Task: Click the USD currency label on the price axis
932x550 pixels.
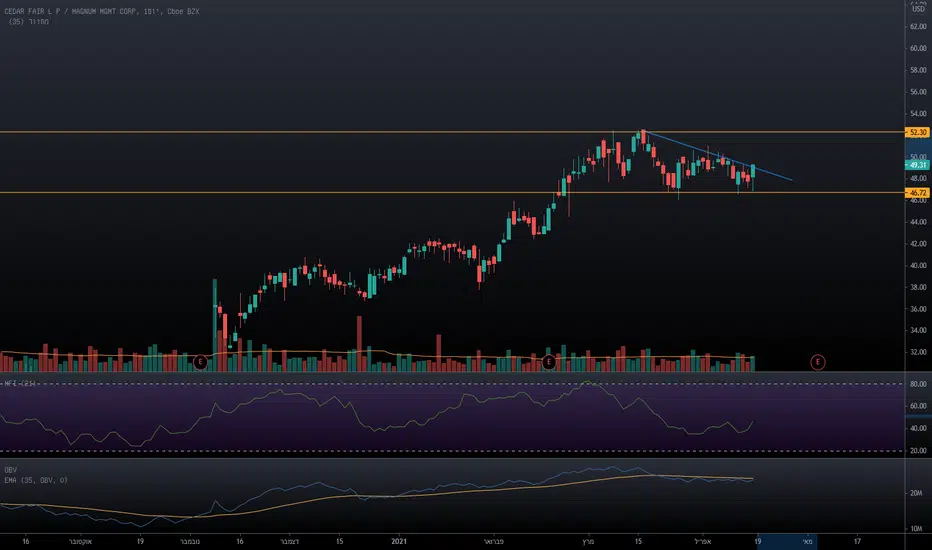Action: (x=919, y=9)
